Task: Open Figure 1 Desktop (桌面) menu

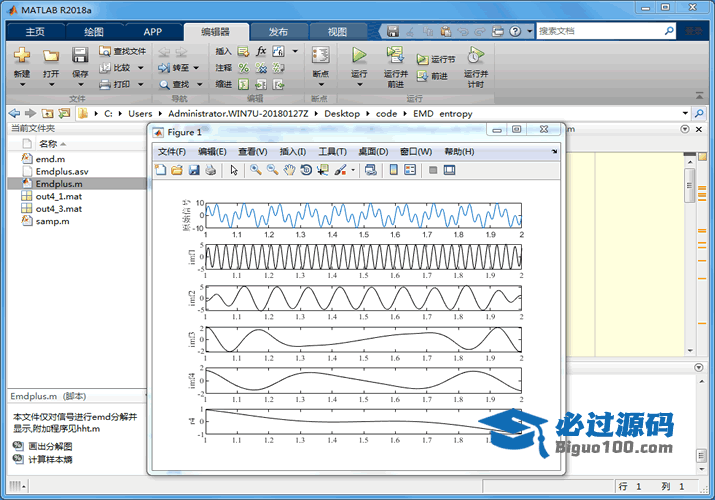Action: click(x=373, y=152)
